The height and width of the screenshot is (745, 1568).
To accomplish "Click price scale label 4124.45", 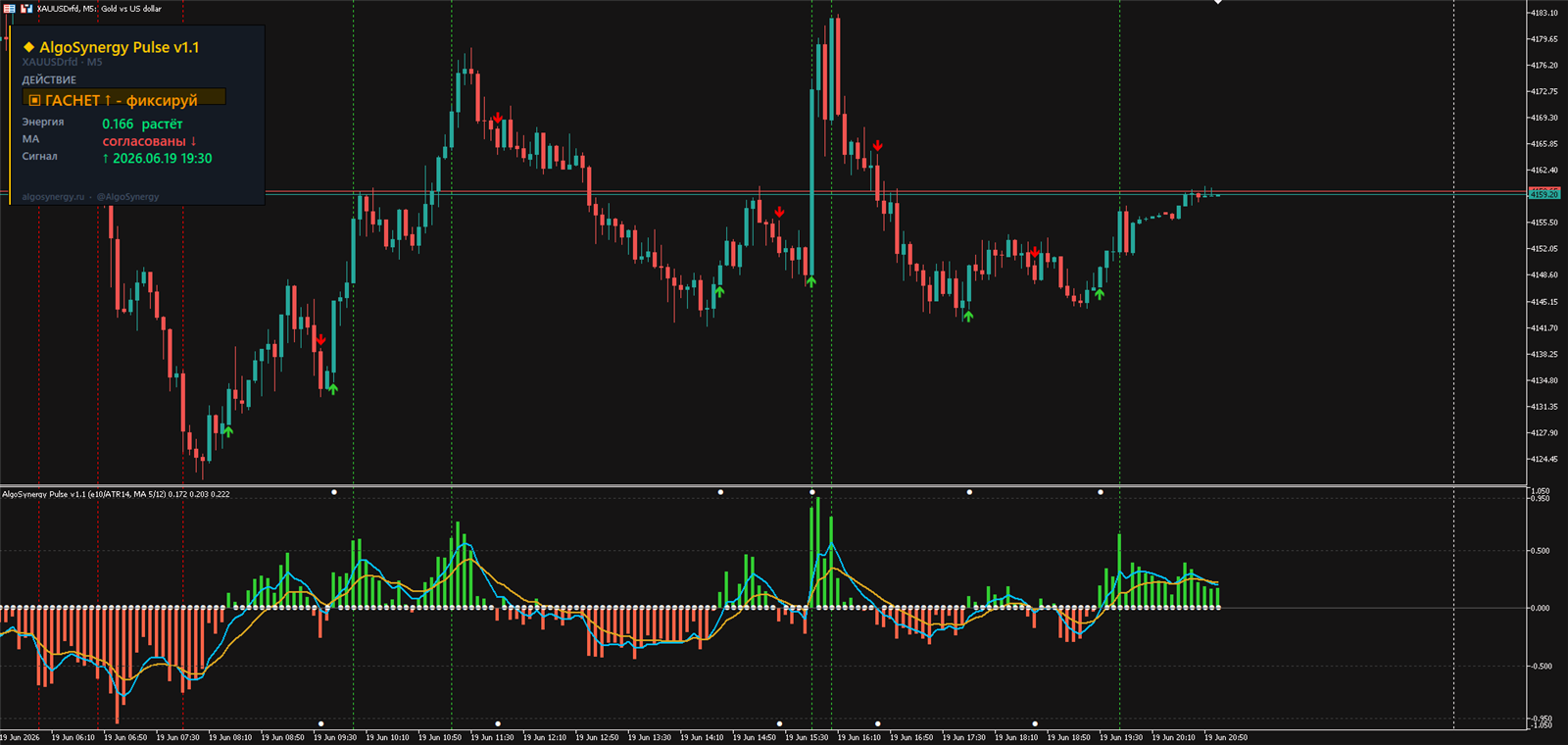I will pyautogui.click(x=1544, y=459).
